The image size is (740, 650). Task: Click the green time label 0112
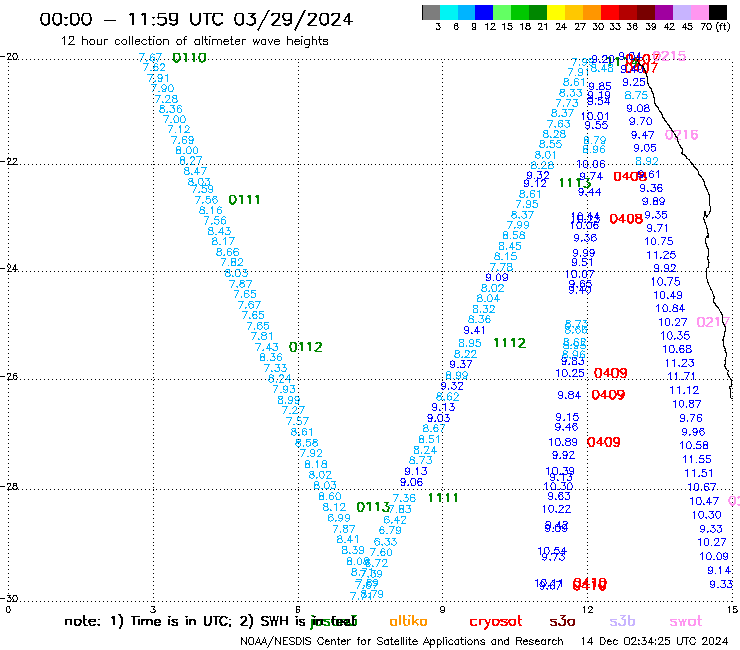coord(305,347)
